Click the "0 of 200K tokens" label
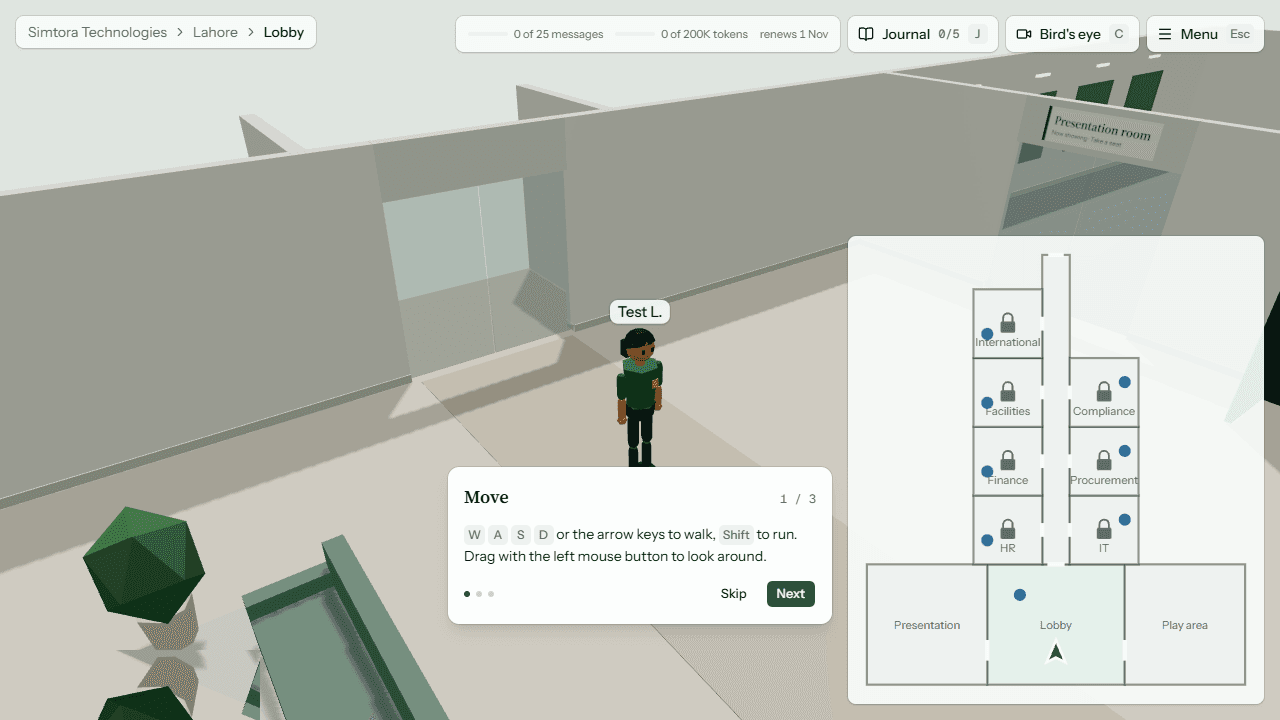 tap(704, 34)
